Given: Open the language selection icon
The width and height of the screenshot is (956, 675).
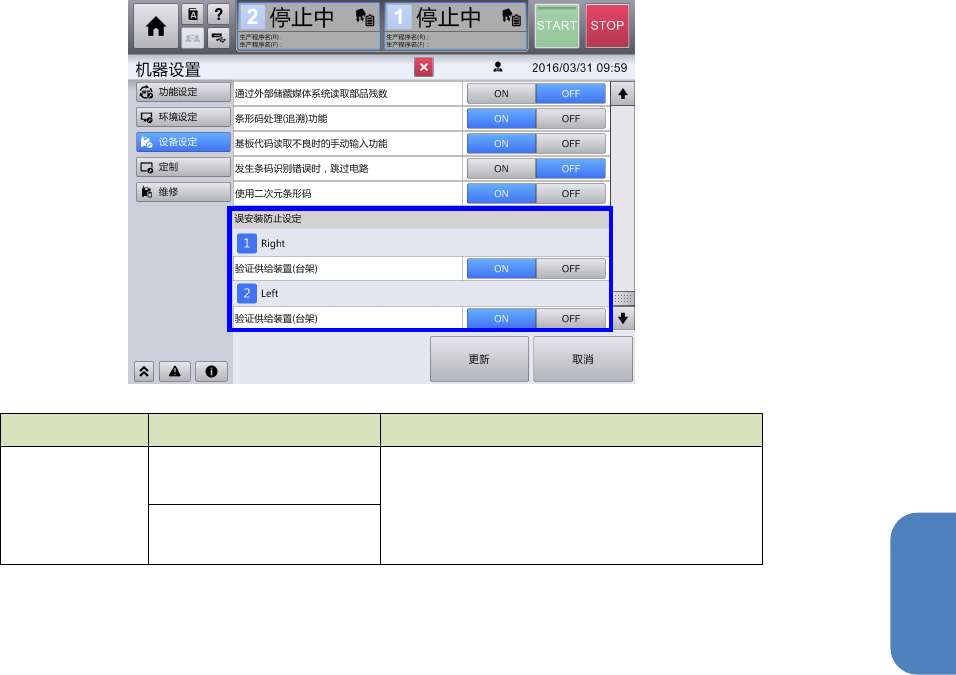Looking at the screenshot, I should [193, 14].
